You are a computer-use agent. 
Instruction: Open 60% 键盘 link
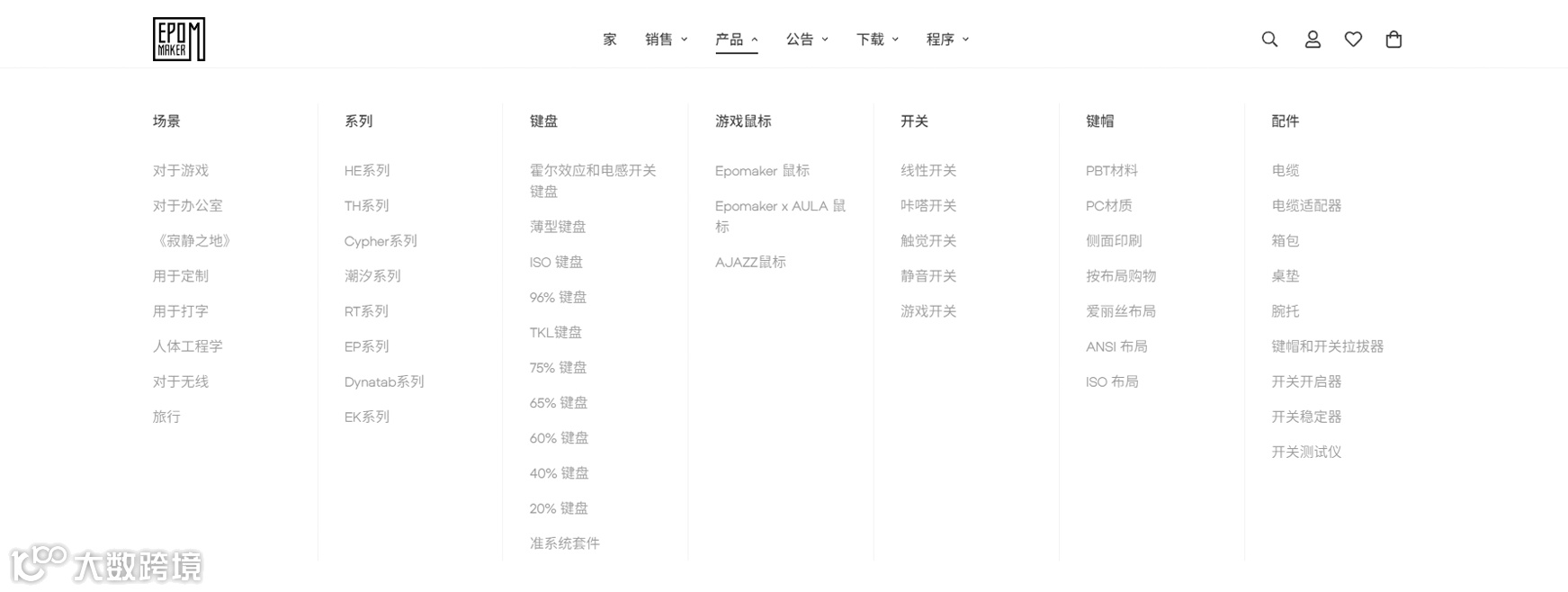point(559,437)
